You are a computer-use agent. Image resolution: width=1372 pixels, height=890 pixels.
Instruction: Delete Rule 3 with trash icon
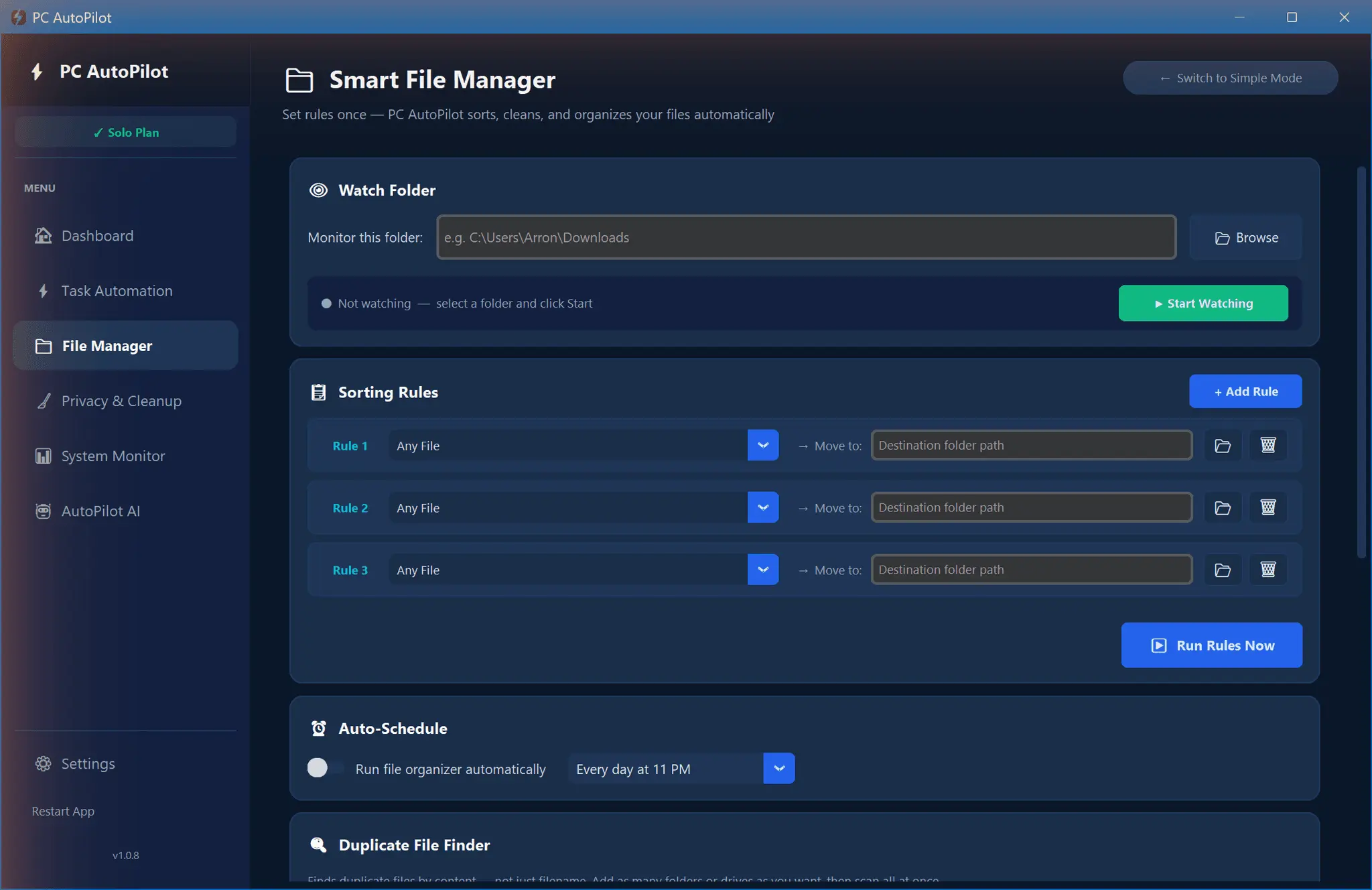1268,570
